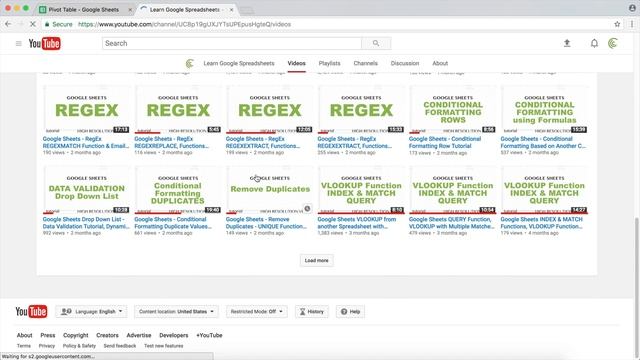Open the Videos channel tab
The height and width of the screenshot is (360, 640).
click(296, 63)
